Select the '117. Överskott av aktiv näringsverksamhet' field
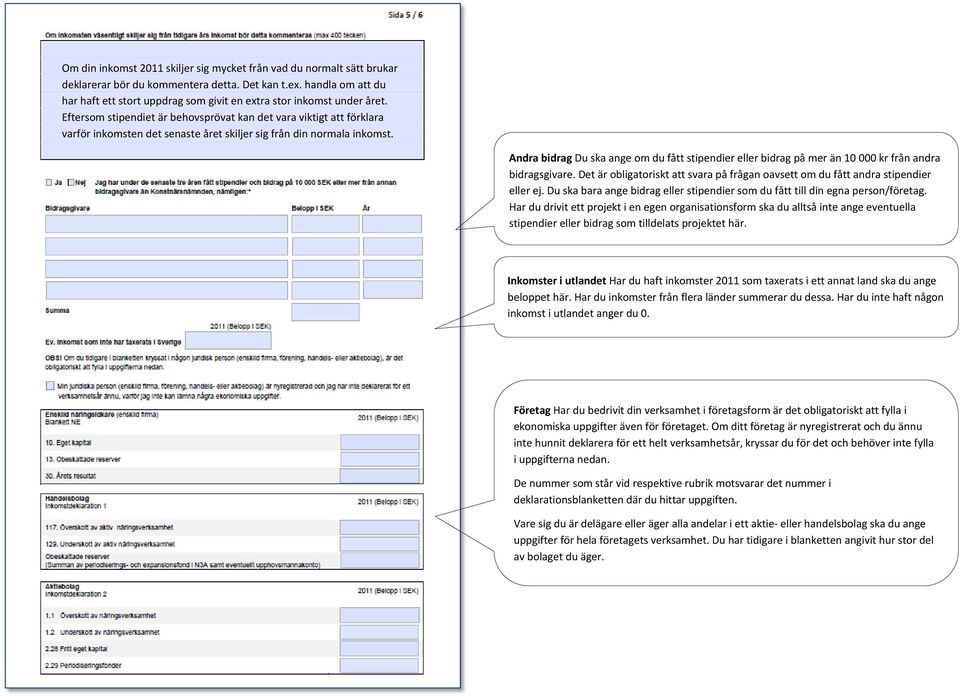The image size is (960, 696). [380, 527]
